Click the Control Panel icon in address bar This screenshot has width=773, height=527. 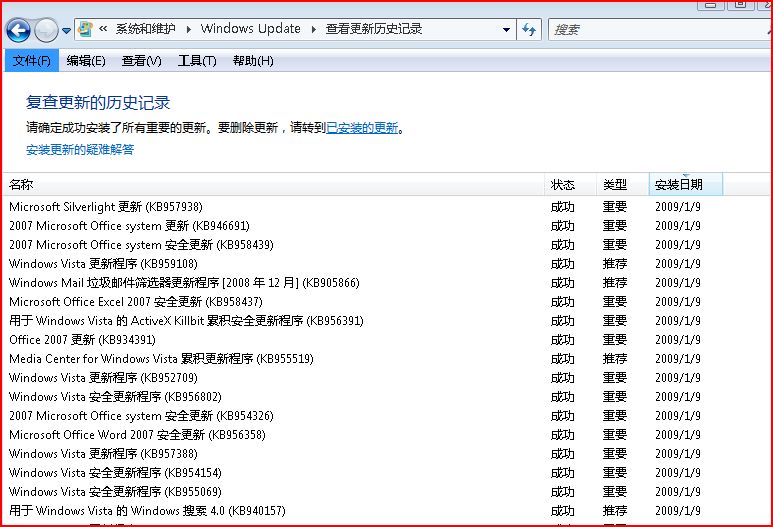click(85, 29)
